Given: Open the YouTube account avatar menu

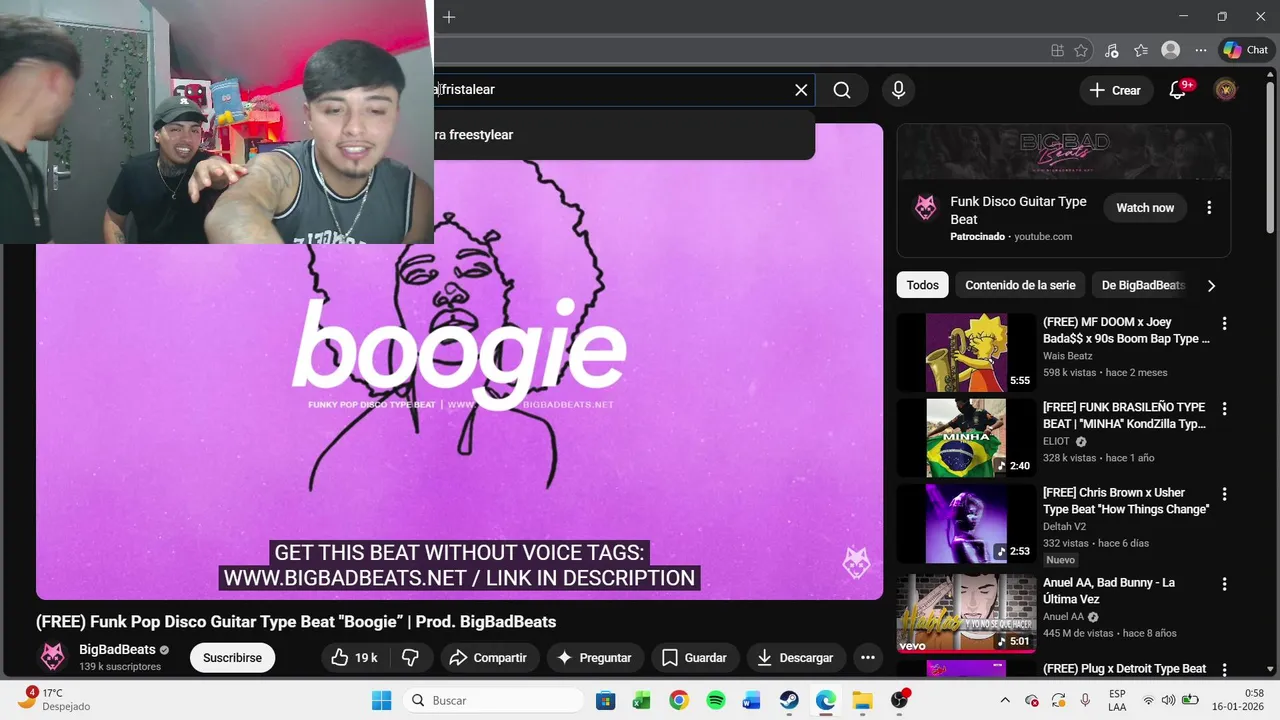Looking at the screenshot, I should 1225,90.
